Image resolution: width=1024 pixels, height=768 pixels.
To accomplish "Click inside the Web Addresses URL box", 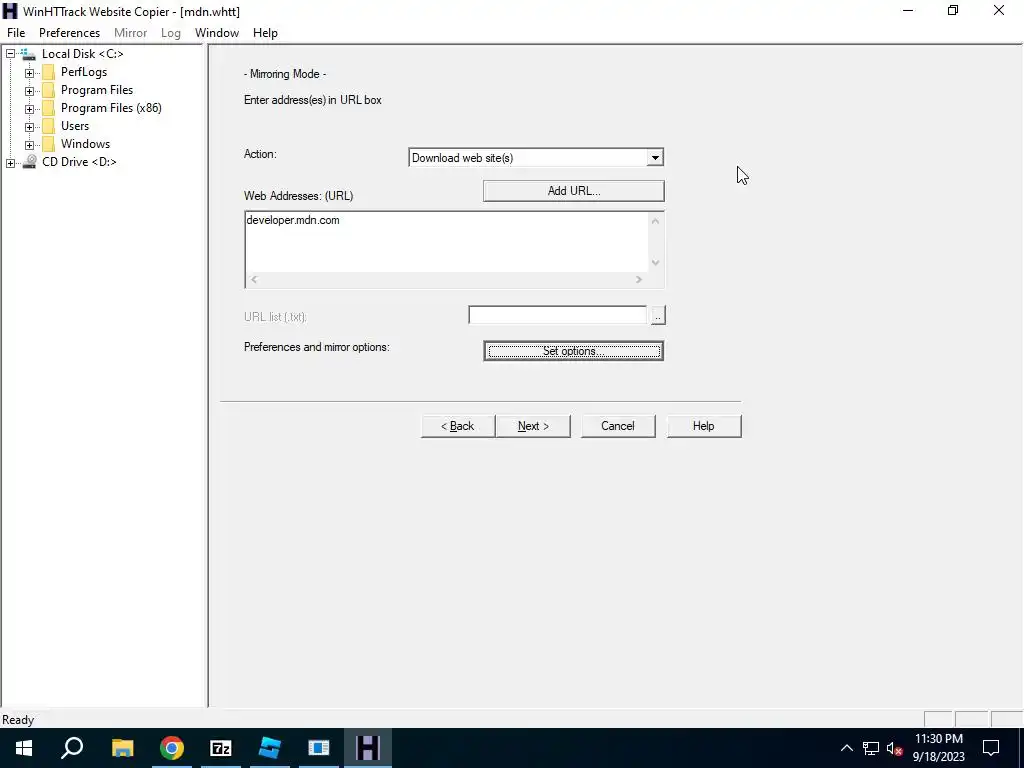I will (x=447, y=242).
